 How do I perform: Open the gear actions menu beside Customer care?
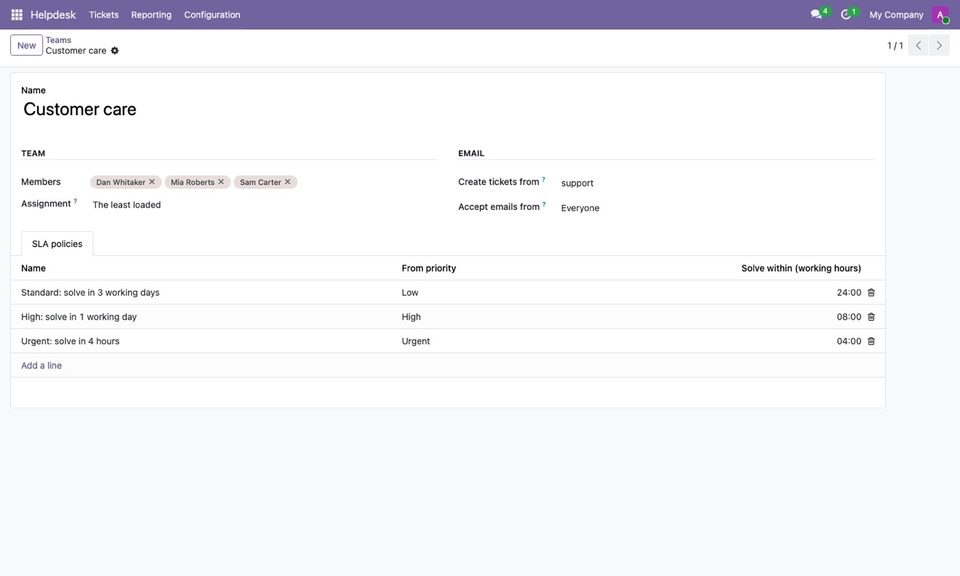(x=114, y=51)
